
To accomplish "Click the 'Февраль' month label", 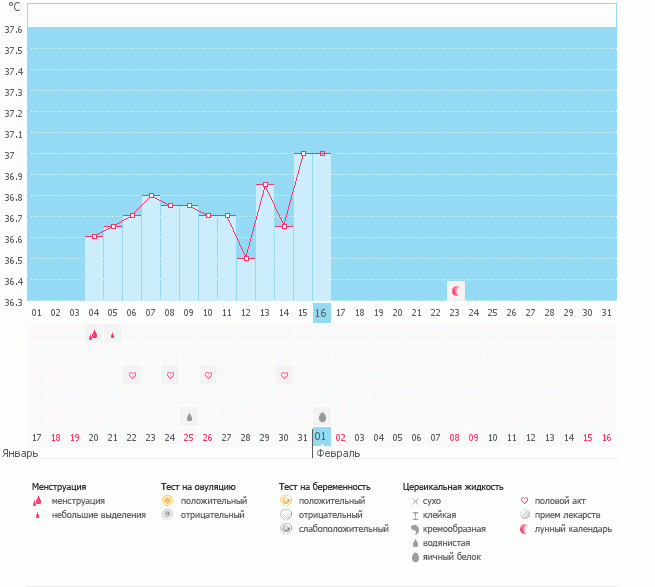I will (338, 452).
